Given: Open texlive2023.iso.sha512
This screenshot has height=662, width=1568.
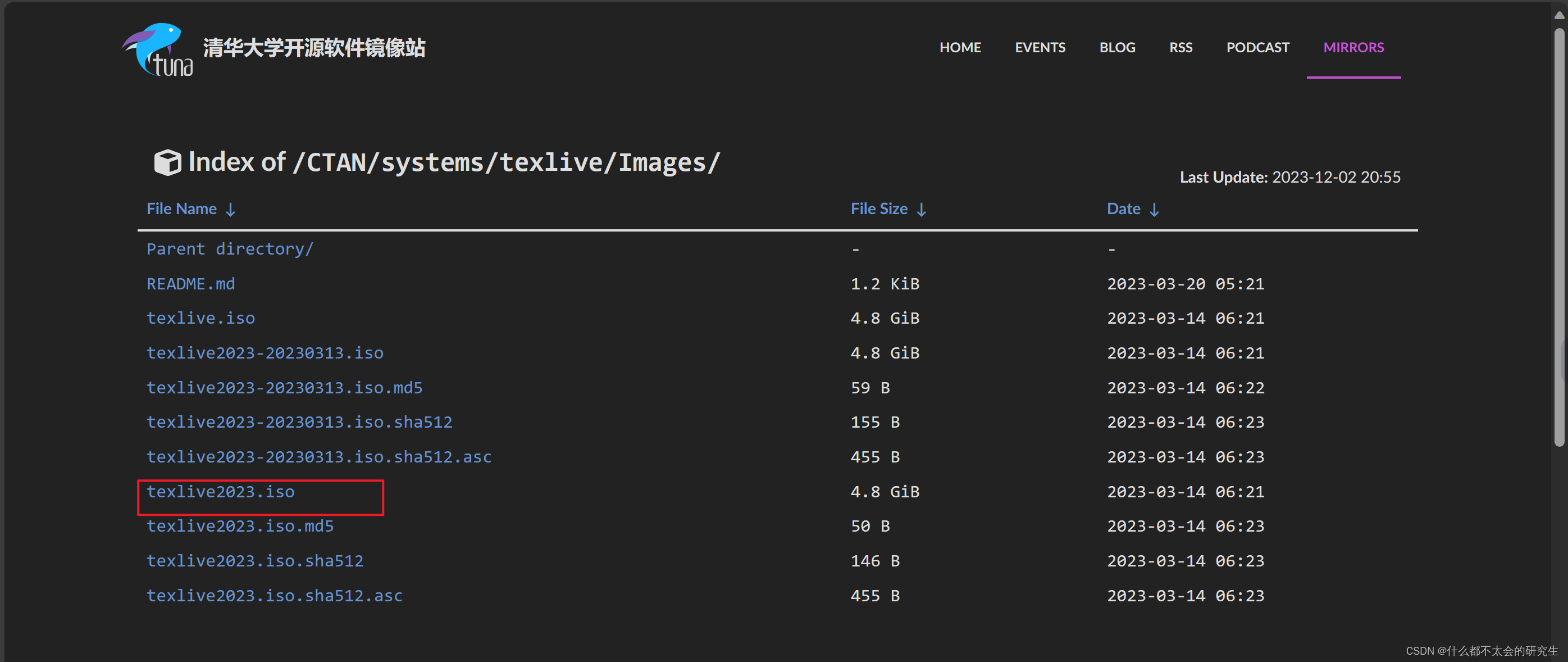Looking at the screenshot, I should pyautogui.click(x=254, y=561).
